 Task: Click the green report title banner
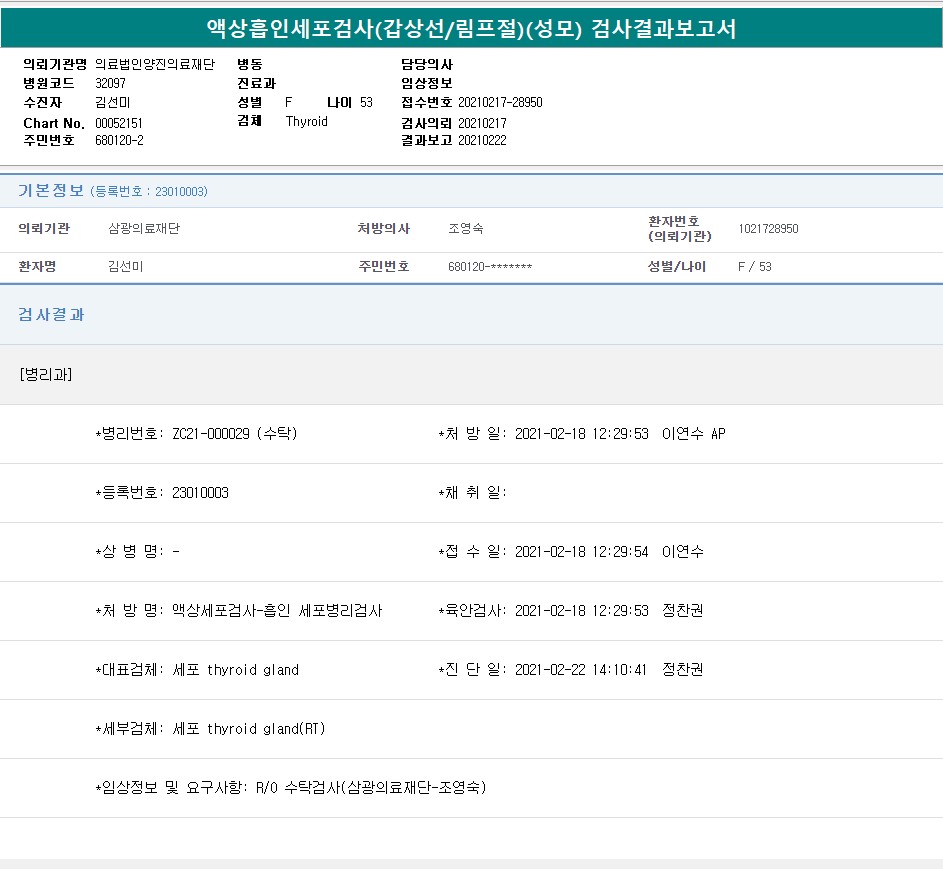tap(471, 28)
